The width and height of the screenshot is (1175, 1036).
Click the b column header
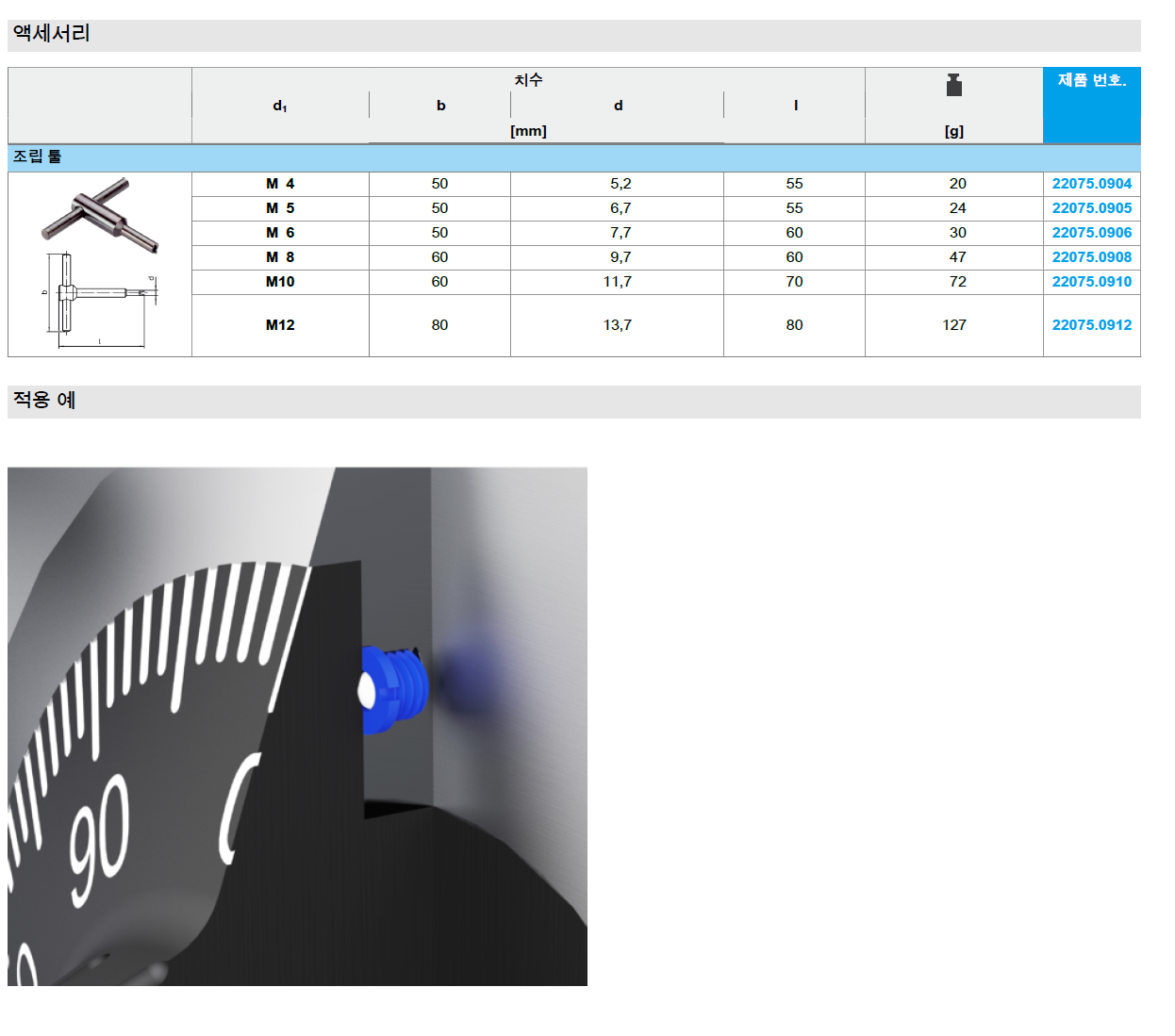tap(440, 106)
